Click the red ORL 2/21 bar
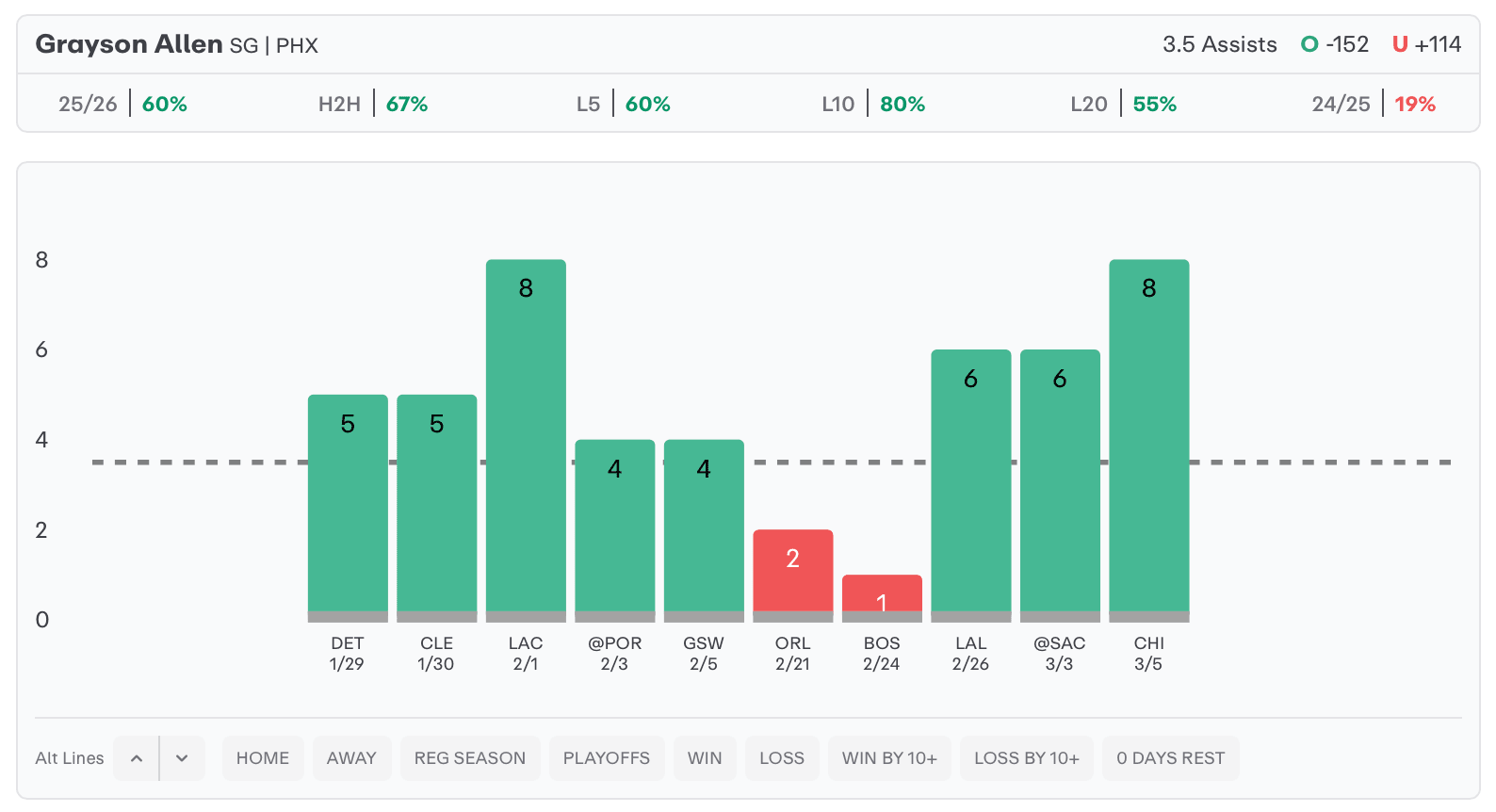1496x812 pixels. click(x=792, y=571)
